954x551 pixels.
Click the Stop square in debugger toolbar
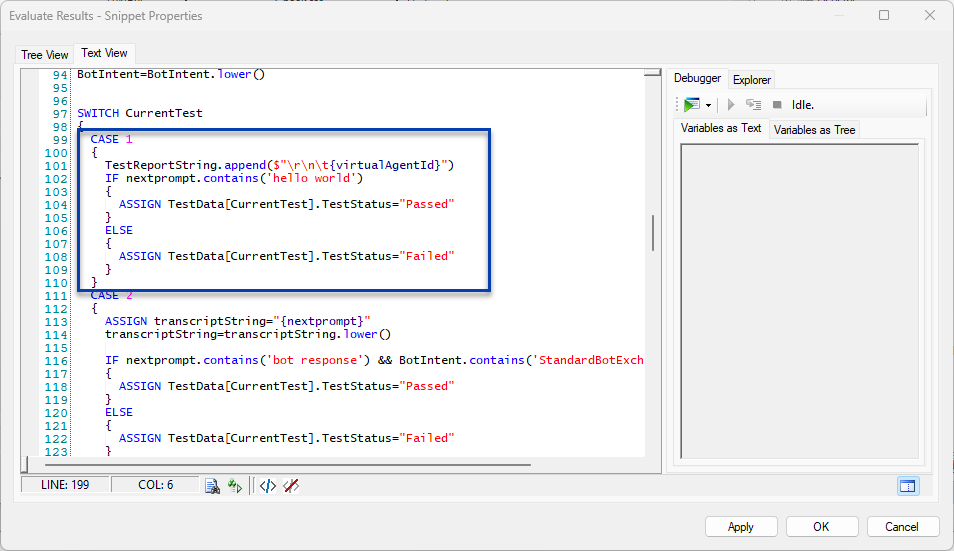coord(777,104)
